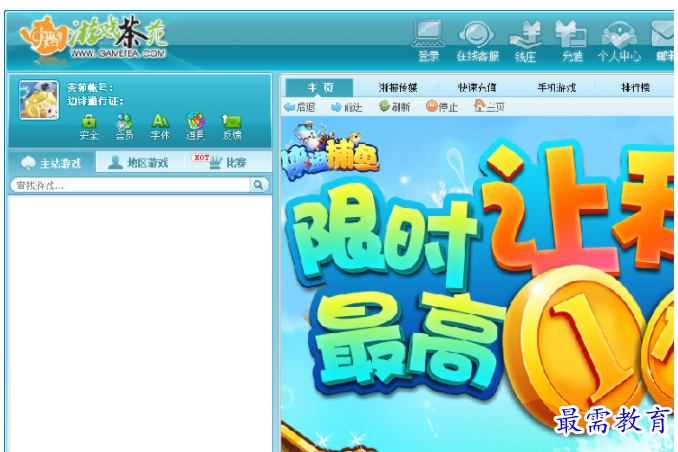Click the magnifier search button
The height and width of the screenshot is (452, 678).
[259, 185]
